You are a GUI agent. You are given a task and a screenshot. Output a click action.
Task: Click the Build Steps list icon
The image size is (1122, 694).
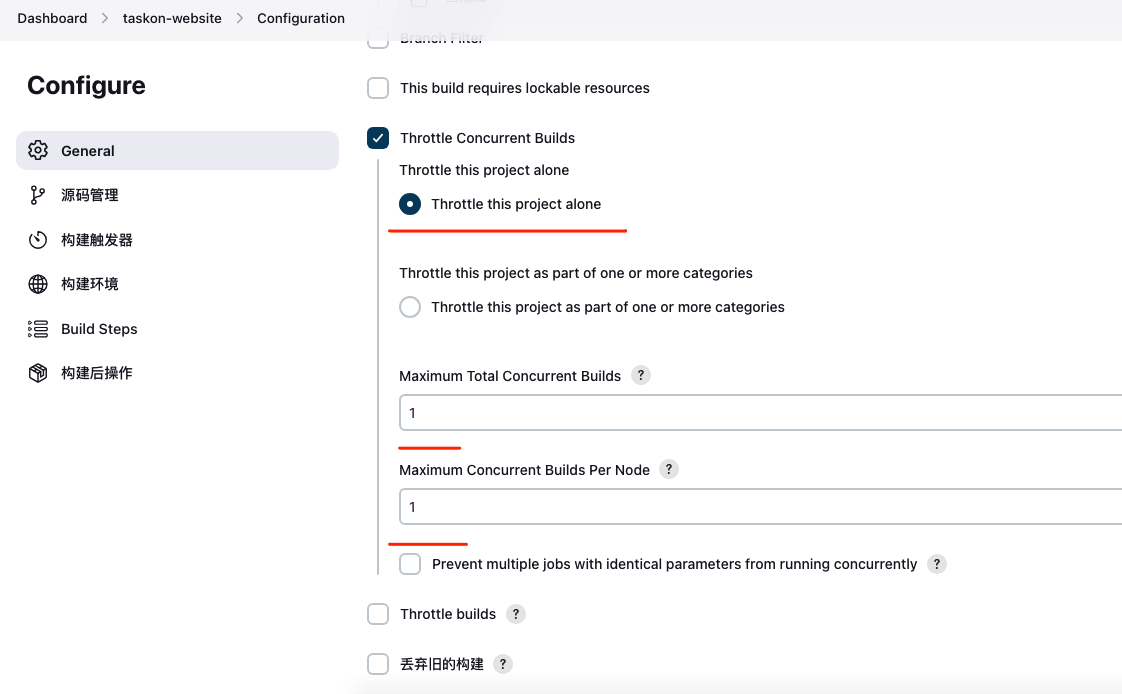tap(38, 329)
